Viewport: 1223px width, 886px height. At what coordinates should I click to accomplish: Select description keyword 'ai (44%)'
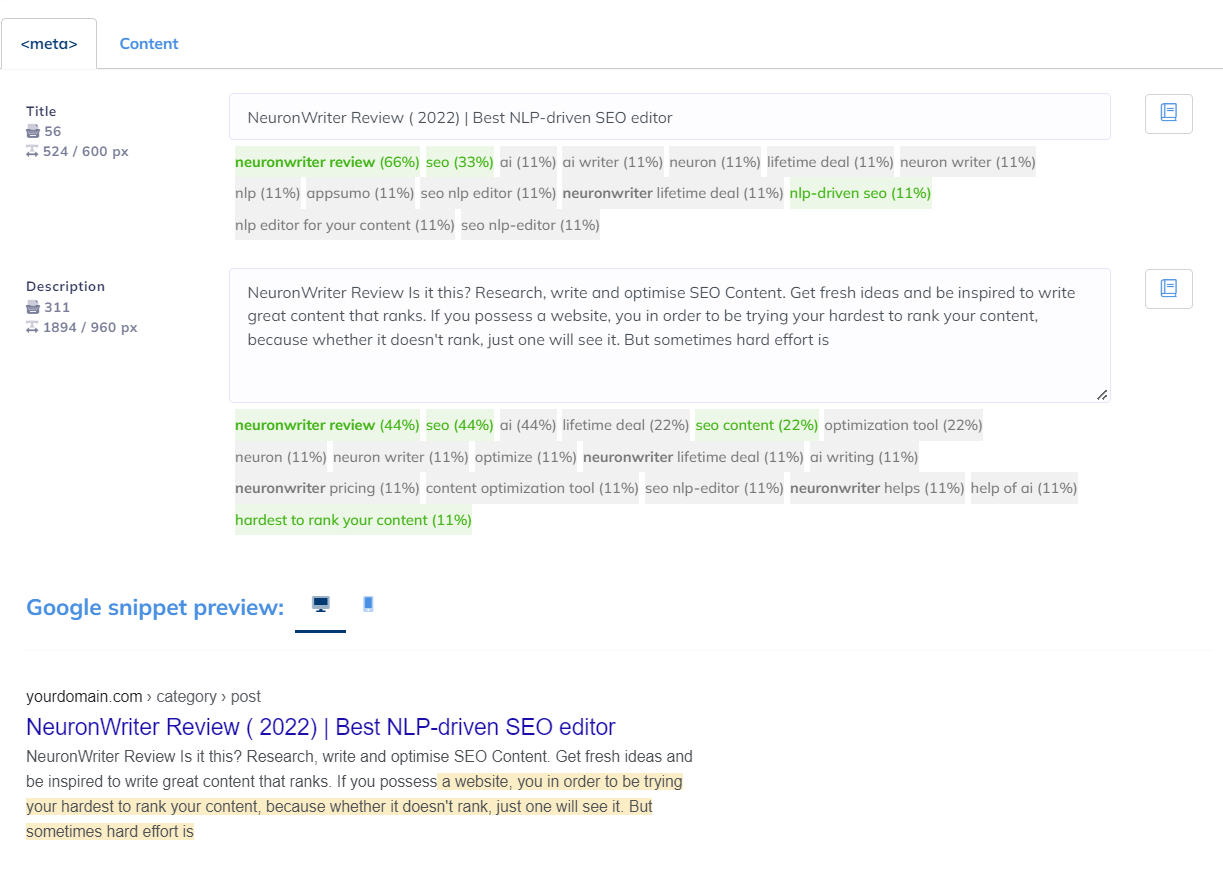click(x=528, y=425)
